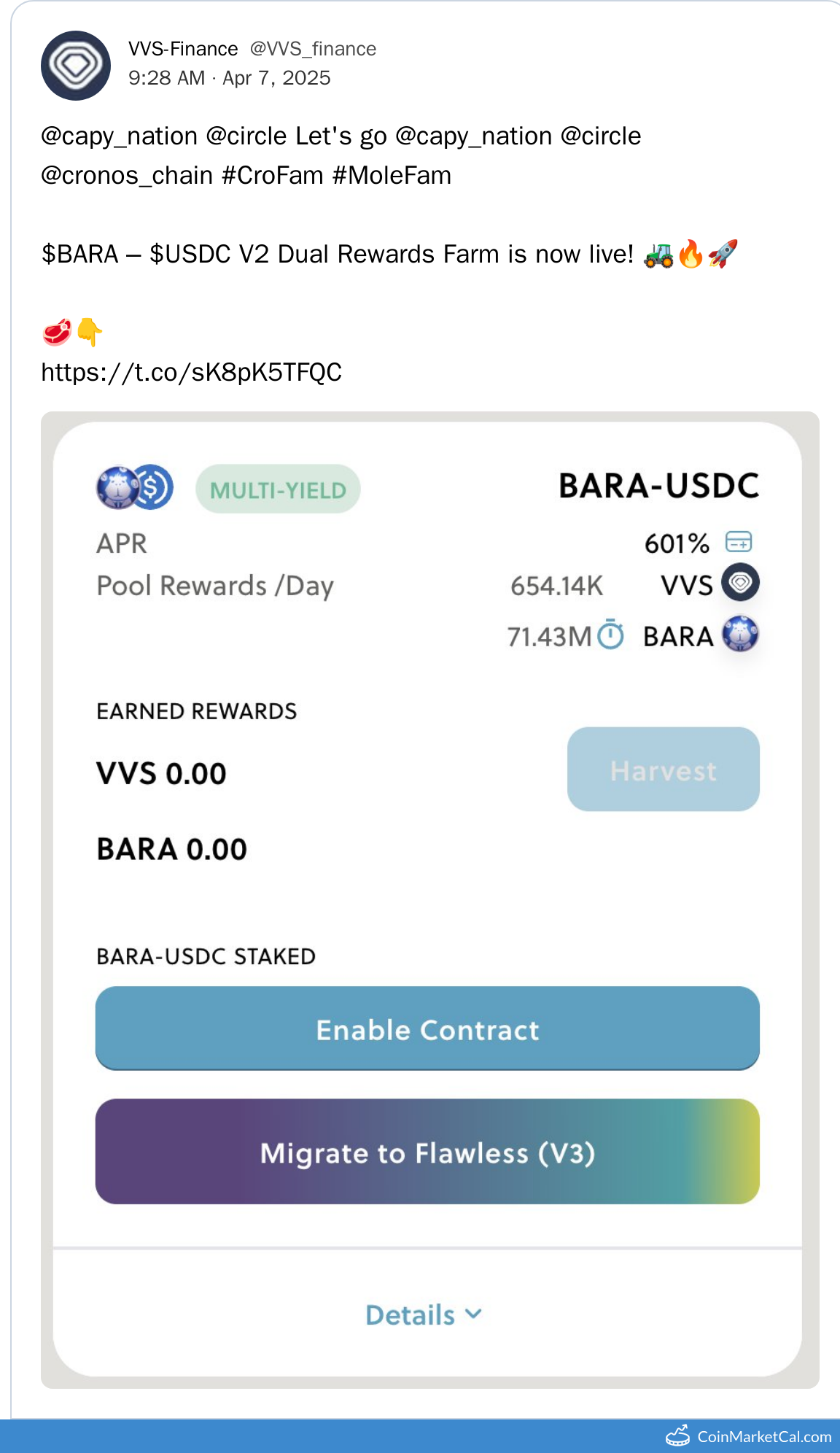Click the first @capy_nation mention
The height and width of the screenshot is (1453, 840).
[120, 136]
